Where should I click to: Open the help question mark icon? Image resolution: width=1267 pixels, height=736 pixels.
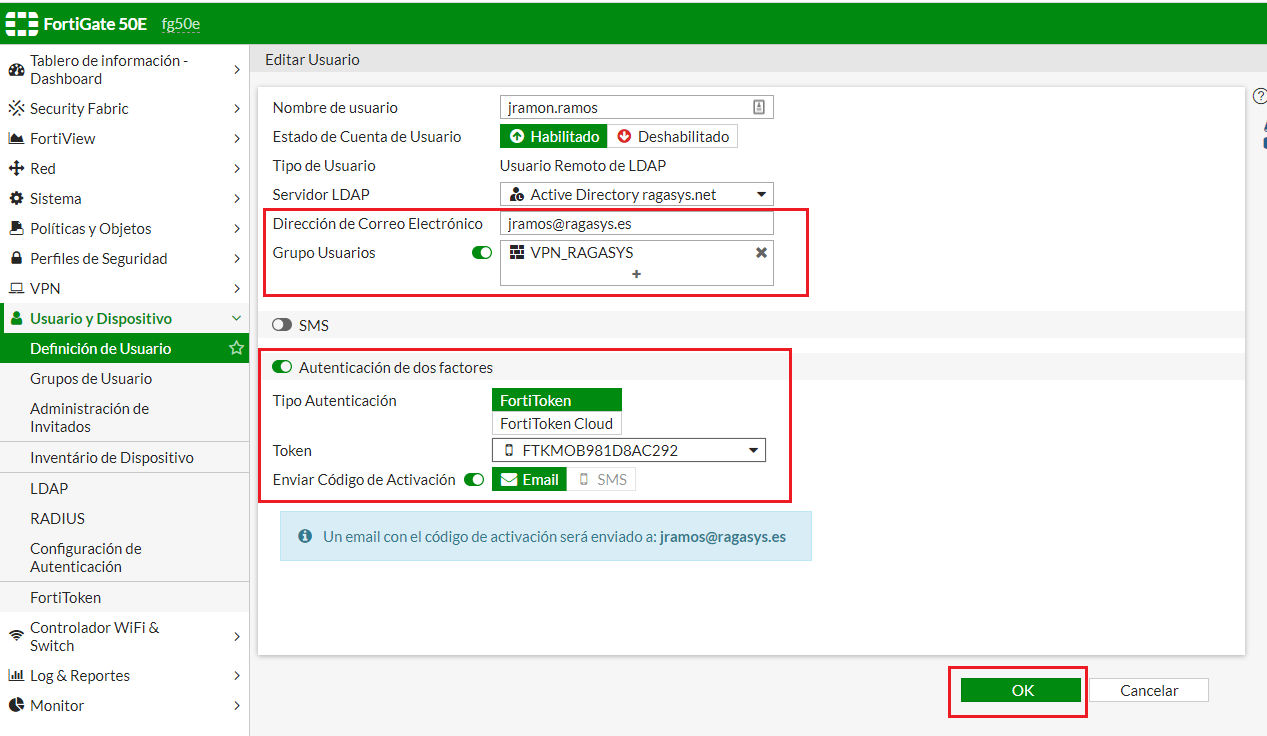point(1260,95)
